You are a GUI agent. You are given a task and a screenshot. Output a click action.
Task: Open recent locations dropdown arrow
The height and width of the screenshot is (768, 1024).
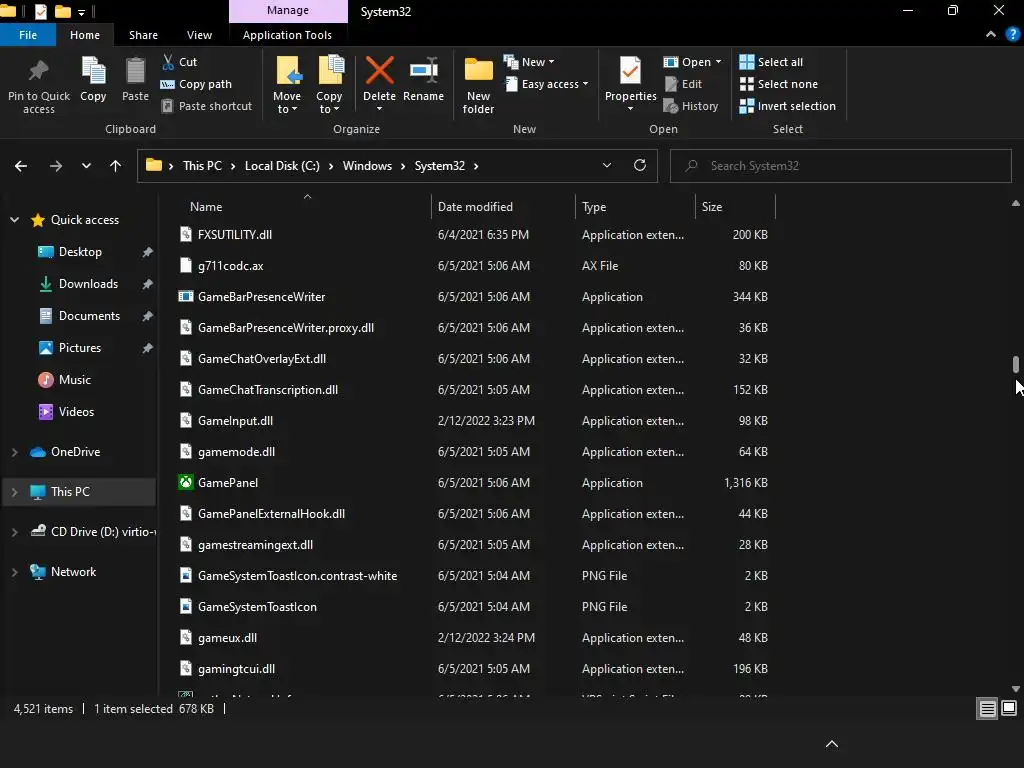click(x=86, y=166)
